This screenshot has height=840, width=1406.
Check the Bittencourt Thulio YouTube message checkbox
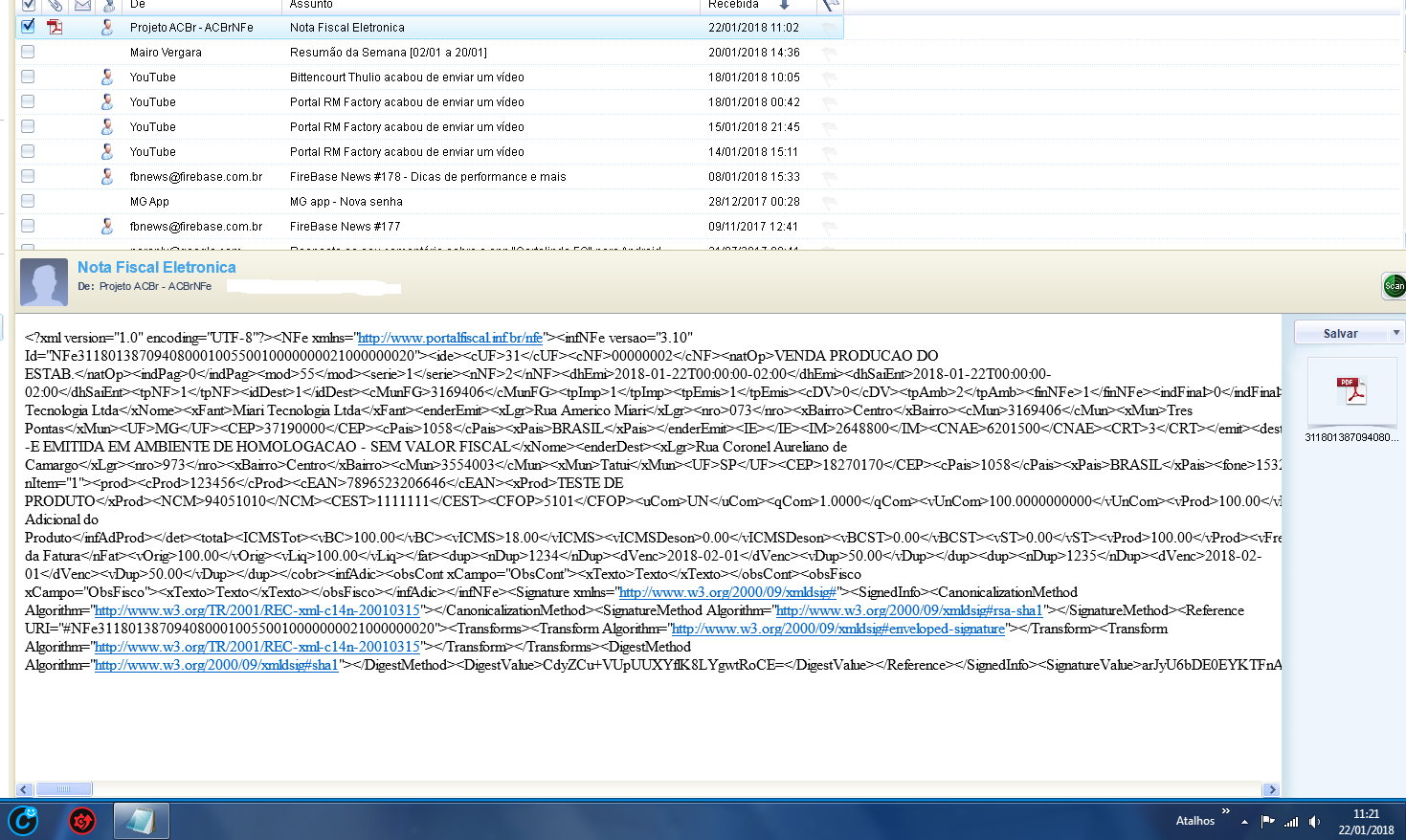(x=28, y=77)
